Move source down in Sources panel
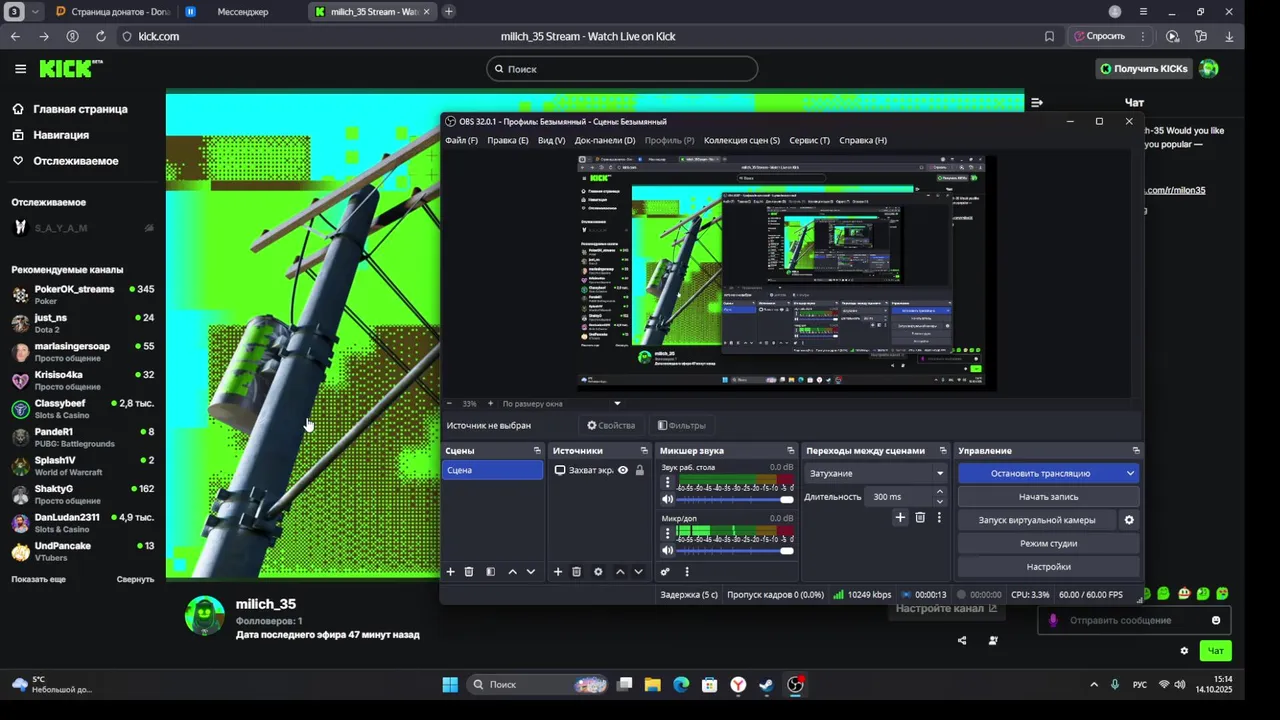This screenshot has width=1280, height=720. coord(638,572)
